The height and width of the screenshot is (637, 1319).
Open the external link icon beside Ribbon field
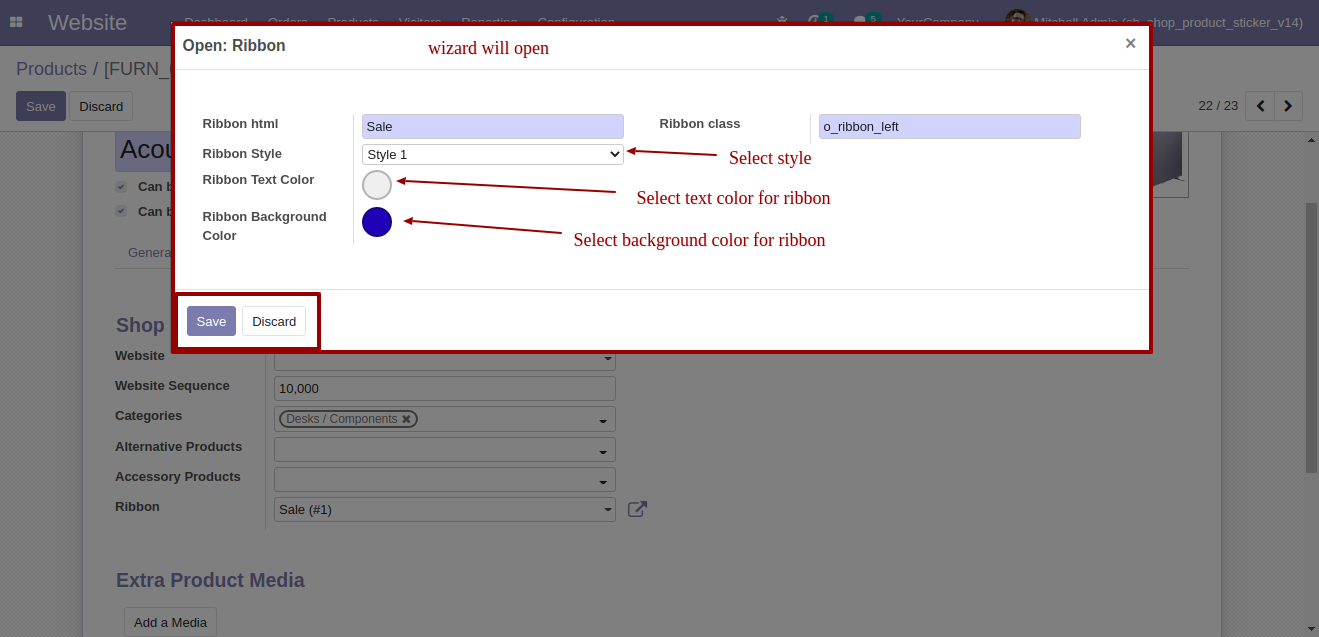pos(637,509)
